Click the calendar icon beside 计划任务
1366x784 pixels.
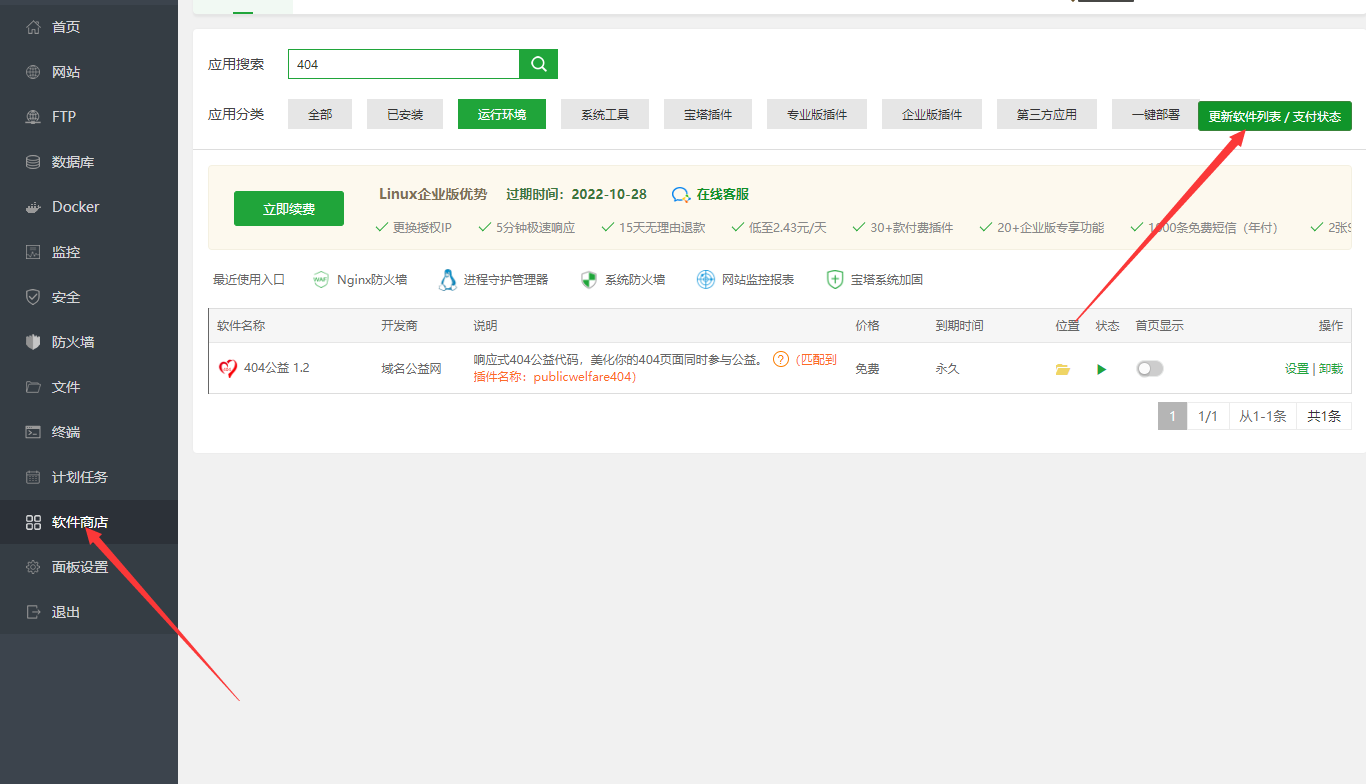click(x=33, y=477)
